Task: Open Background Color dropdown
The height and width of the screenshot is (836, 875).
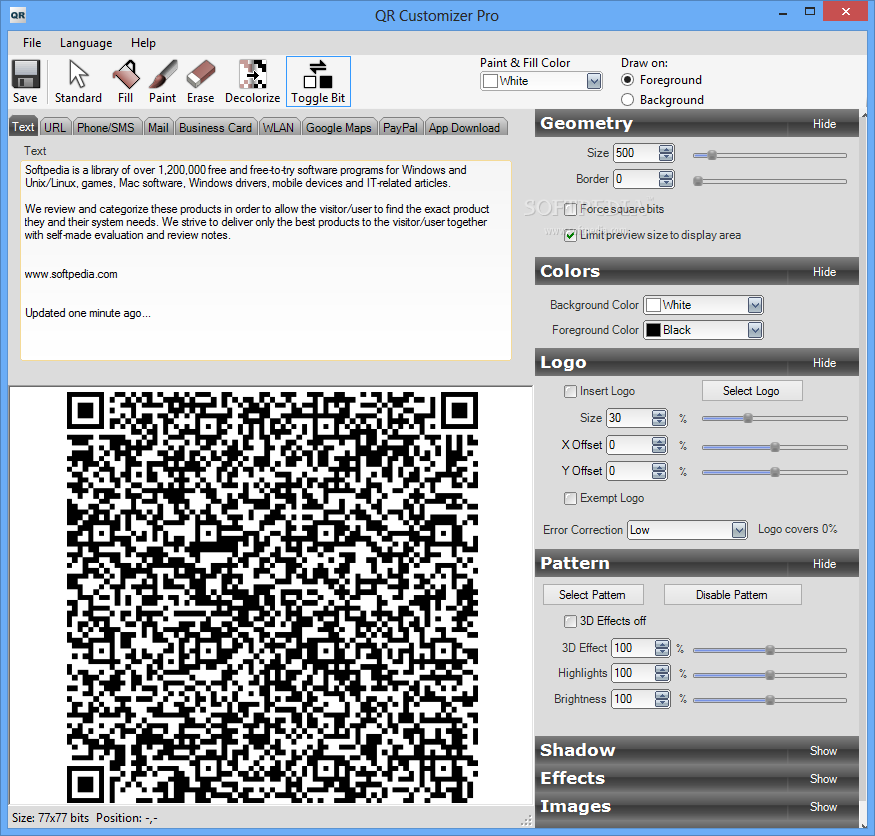Action: [755, 305]
